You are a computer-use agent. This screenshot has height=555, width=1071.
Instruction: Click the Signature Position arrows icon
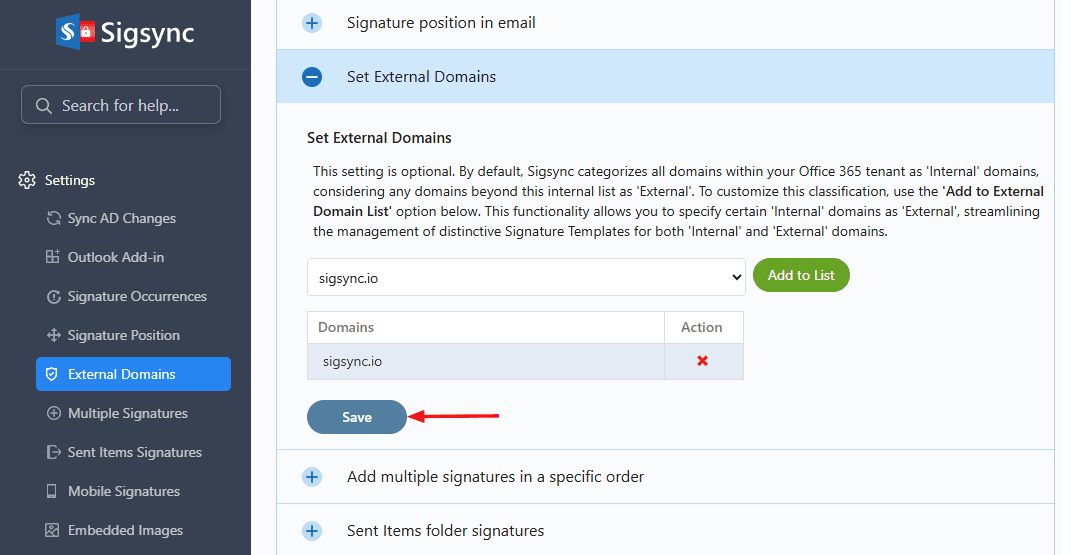coord(54,336)
